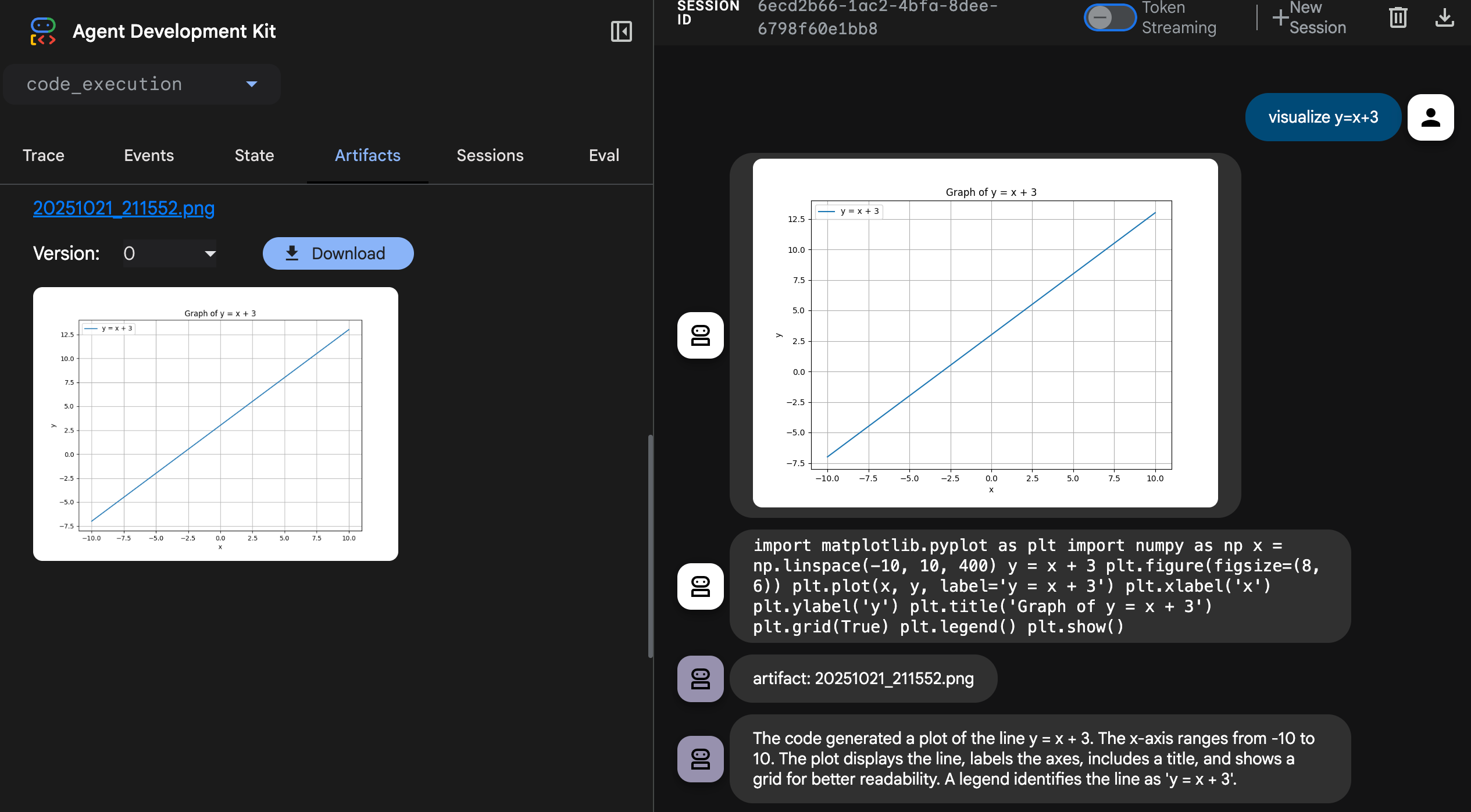Switch to the Events tab
This screenshot has width=1471, height=812.
(149, 155)
